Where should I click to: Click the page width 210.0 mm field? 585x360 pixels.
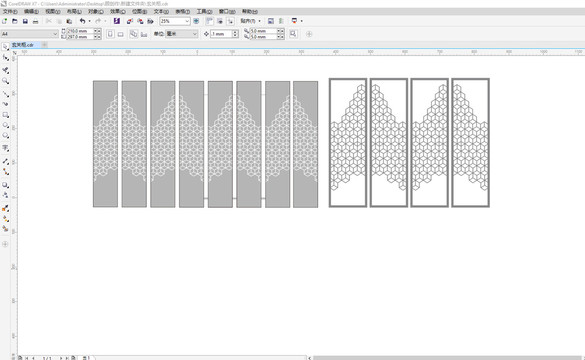point(79,31)
